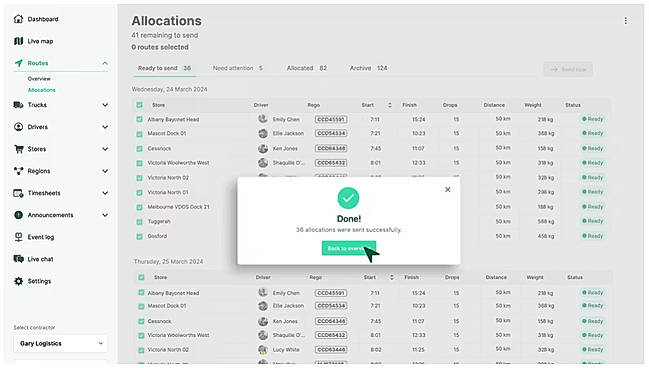Click Ready status for Gosford row

[593, 236]
